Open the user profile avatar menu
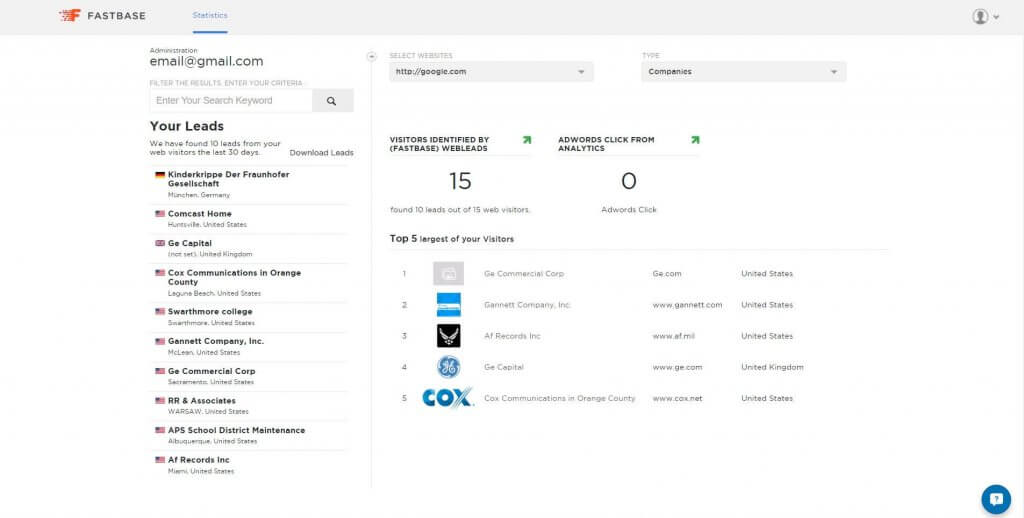 click(x=980, y=16)
